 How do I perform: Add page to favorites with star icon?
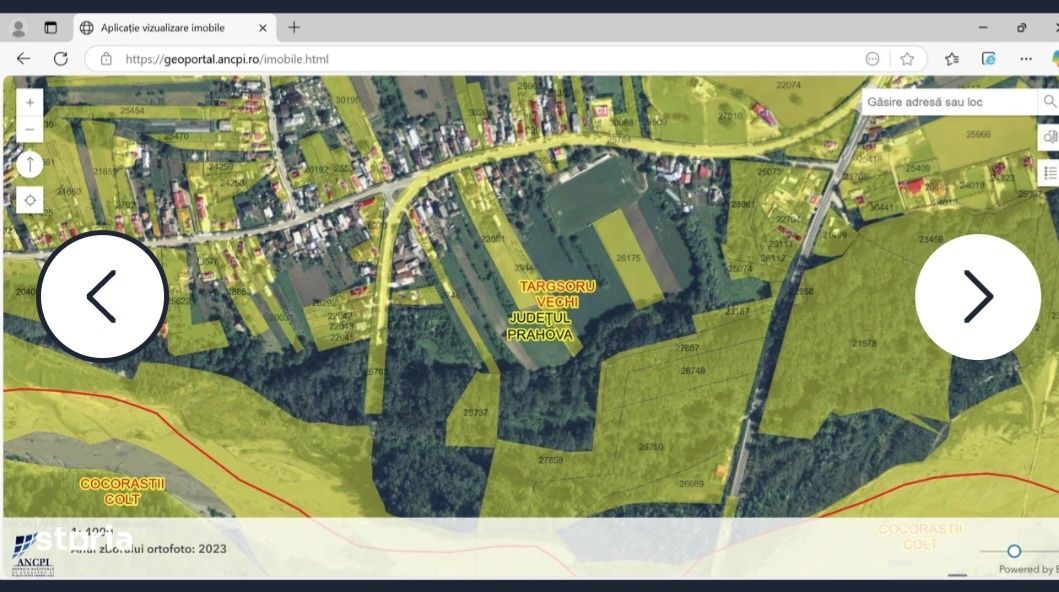(907, 59)
